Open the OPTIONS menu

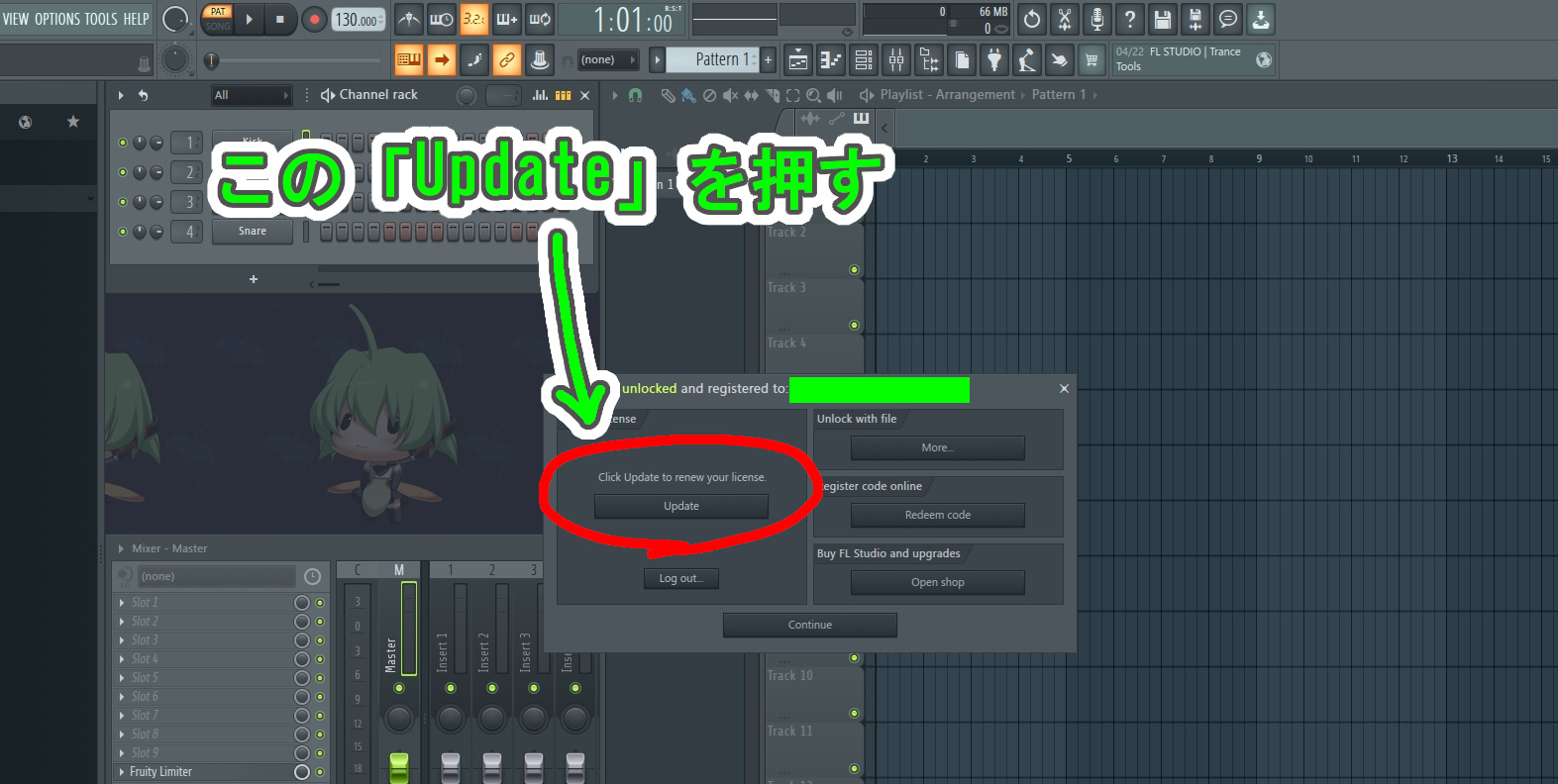57,19
